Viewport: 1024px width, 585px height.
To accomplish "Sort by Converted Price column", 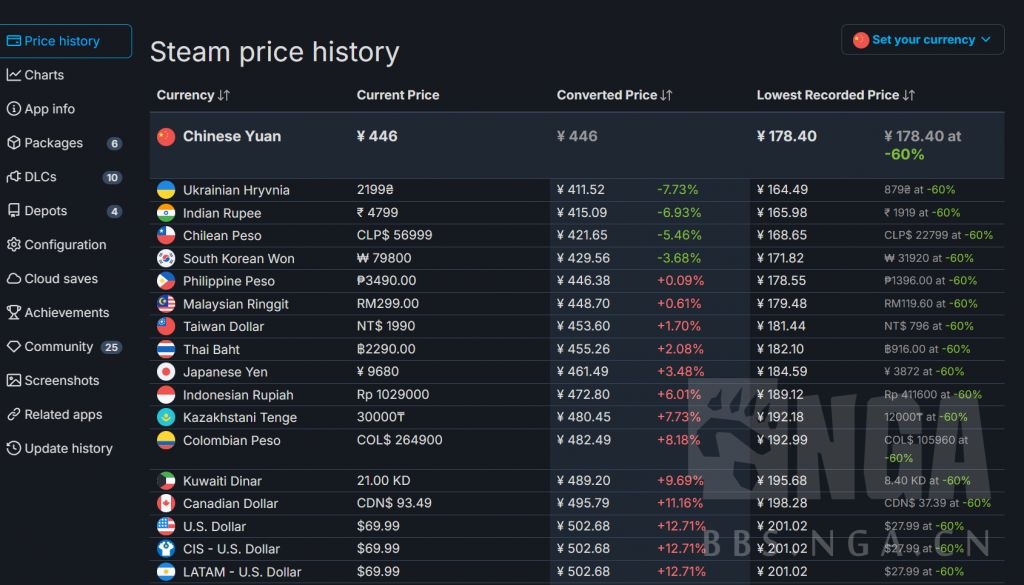I will (x=614, y=95).
